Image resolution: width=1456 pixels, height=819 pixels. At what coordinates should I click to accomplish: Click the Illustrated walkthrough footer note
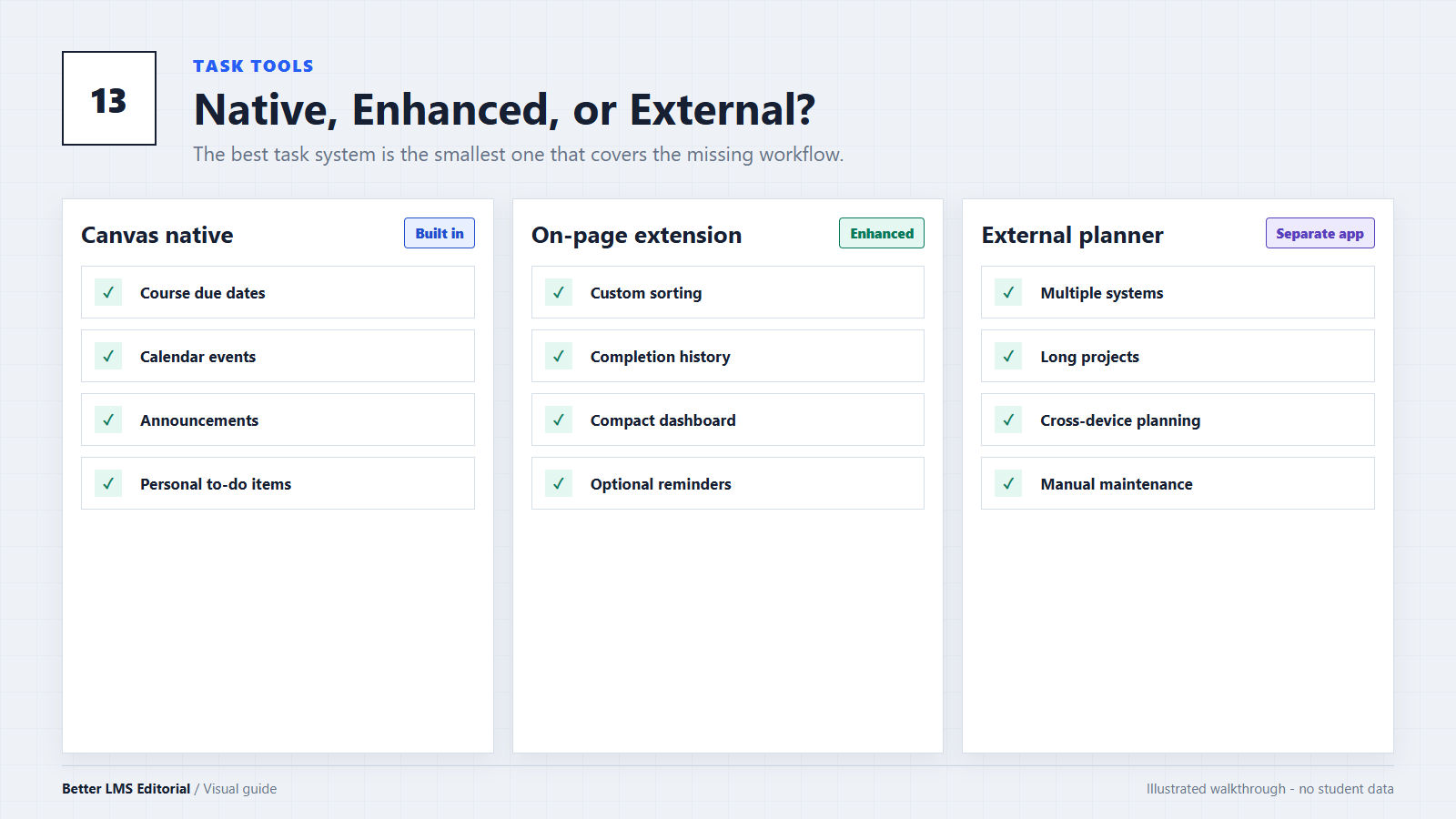pyautogui.click(x=1269, y=789)
